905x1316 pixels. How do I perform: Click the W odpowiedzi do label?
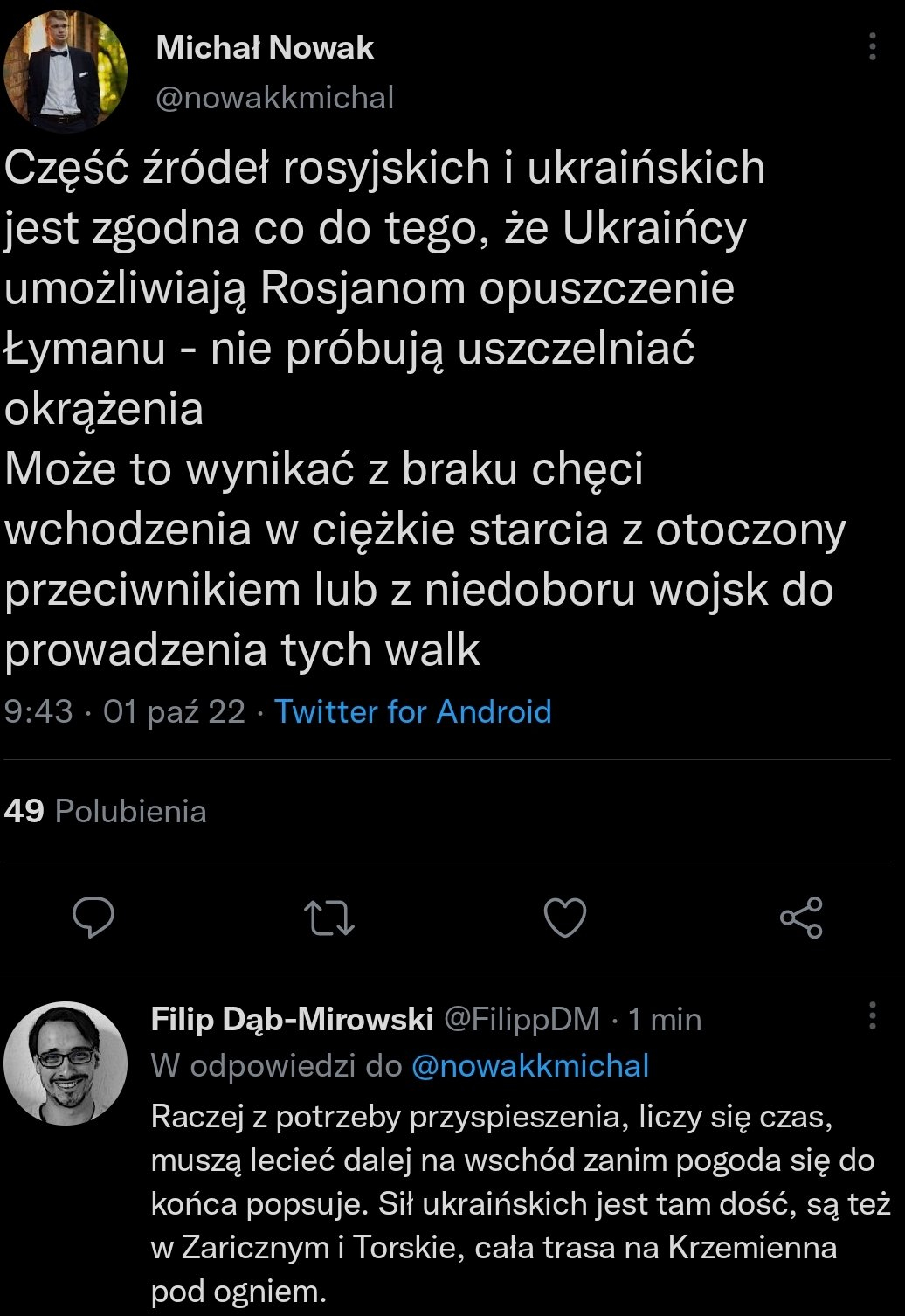pos(276,1065)
